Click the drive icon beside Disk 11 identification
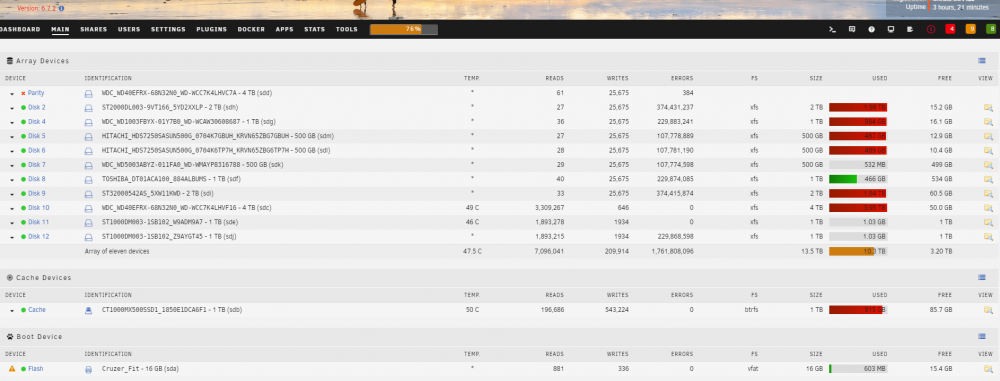 [89, 222]
